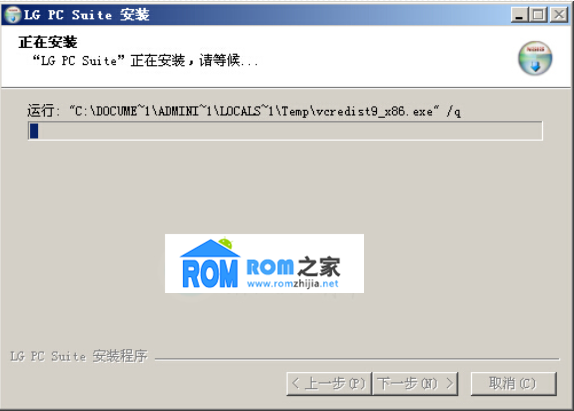Click the blue ROM house logo

[x=210, y=264]
